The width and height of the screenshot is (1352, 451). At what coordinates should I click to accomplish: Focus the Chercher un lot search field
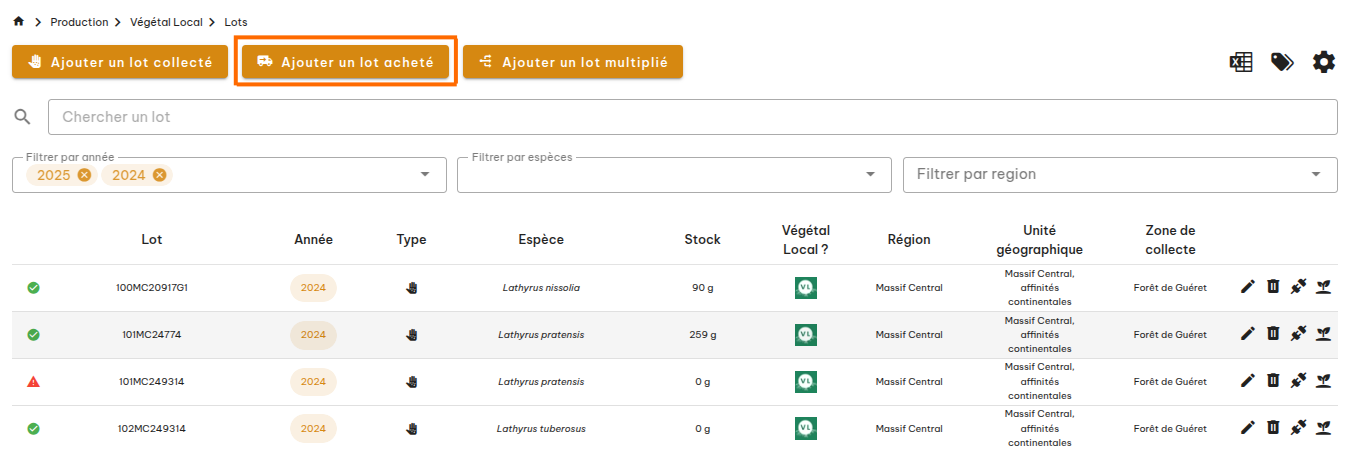(692, 117)
